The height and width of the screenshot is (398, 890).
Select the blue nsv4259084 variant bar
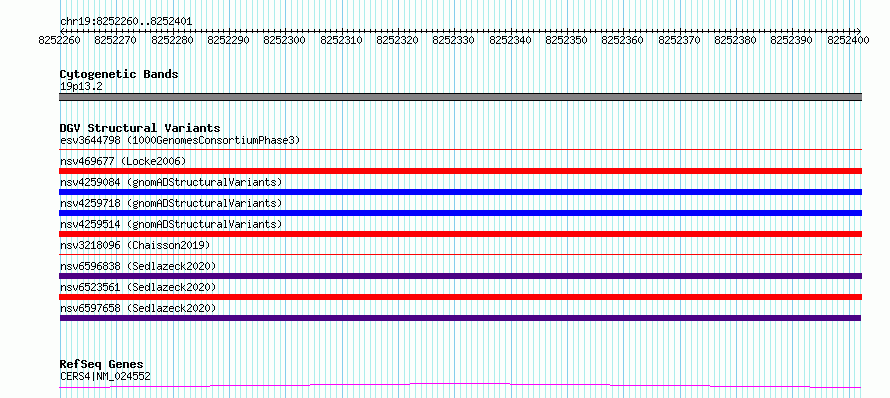(x=460, y=192)
